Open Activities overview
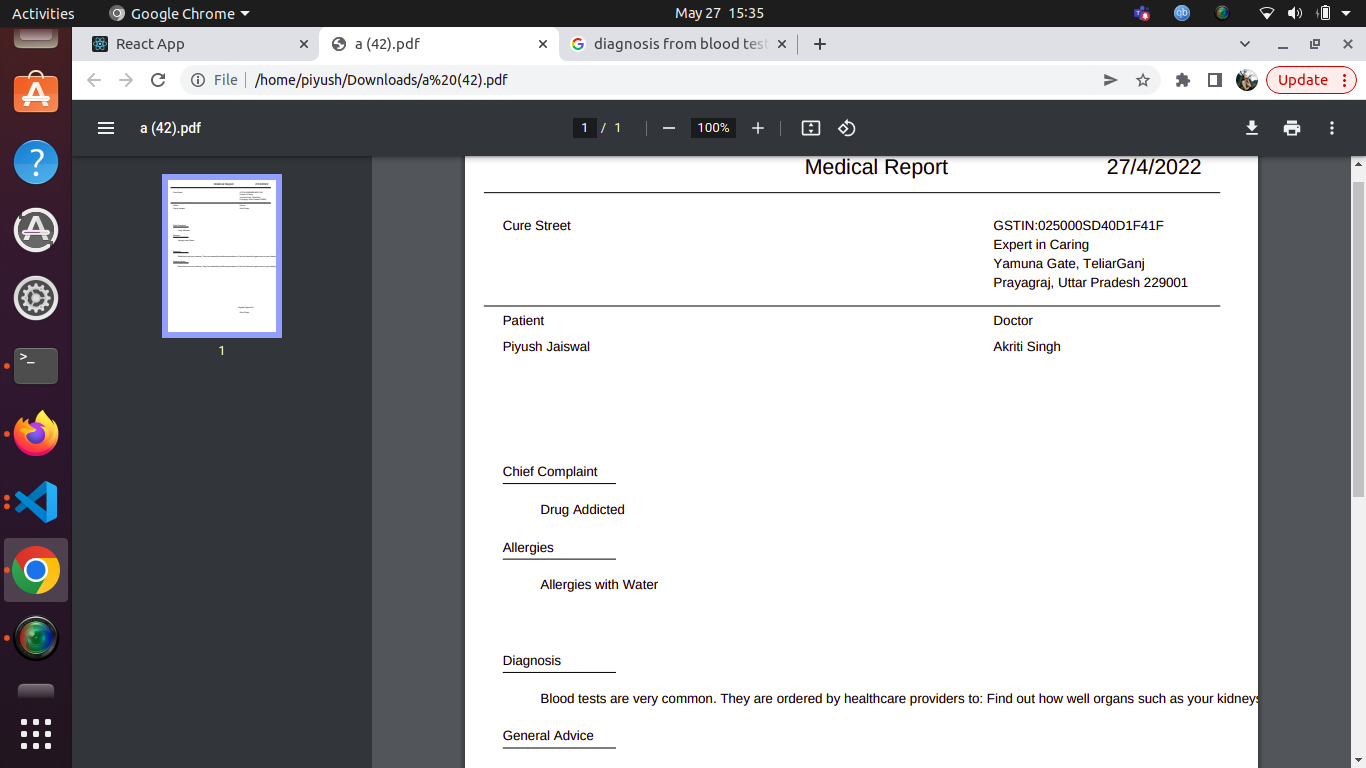Image resolution: width=1366 pixels, height=768 pixels. point(43,13)
